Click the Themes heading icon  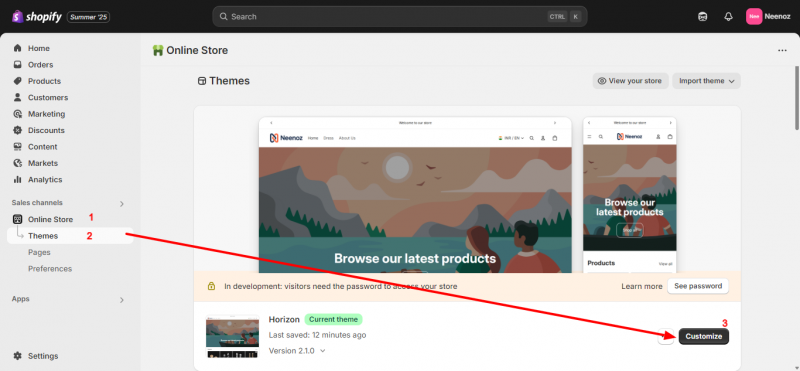pos(202,81)
